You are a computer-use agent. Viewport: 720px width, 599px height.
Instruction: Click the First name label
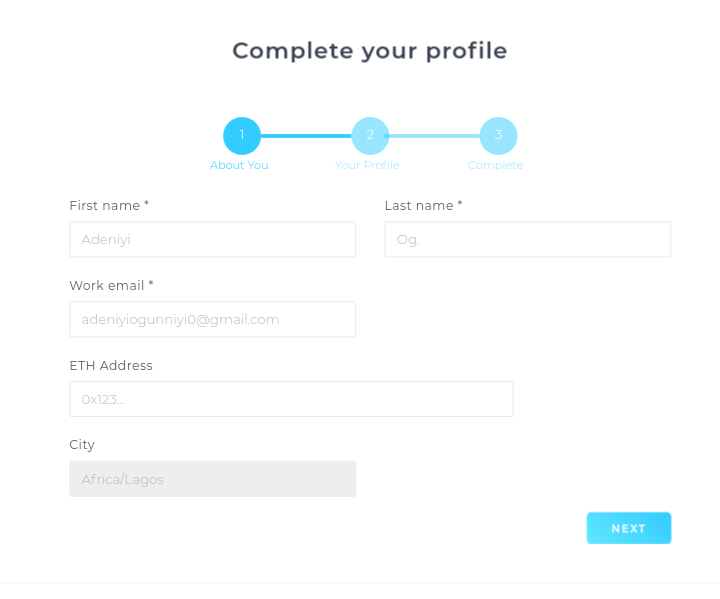108,205
